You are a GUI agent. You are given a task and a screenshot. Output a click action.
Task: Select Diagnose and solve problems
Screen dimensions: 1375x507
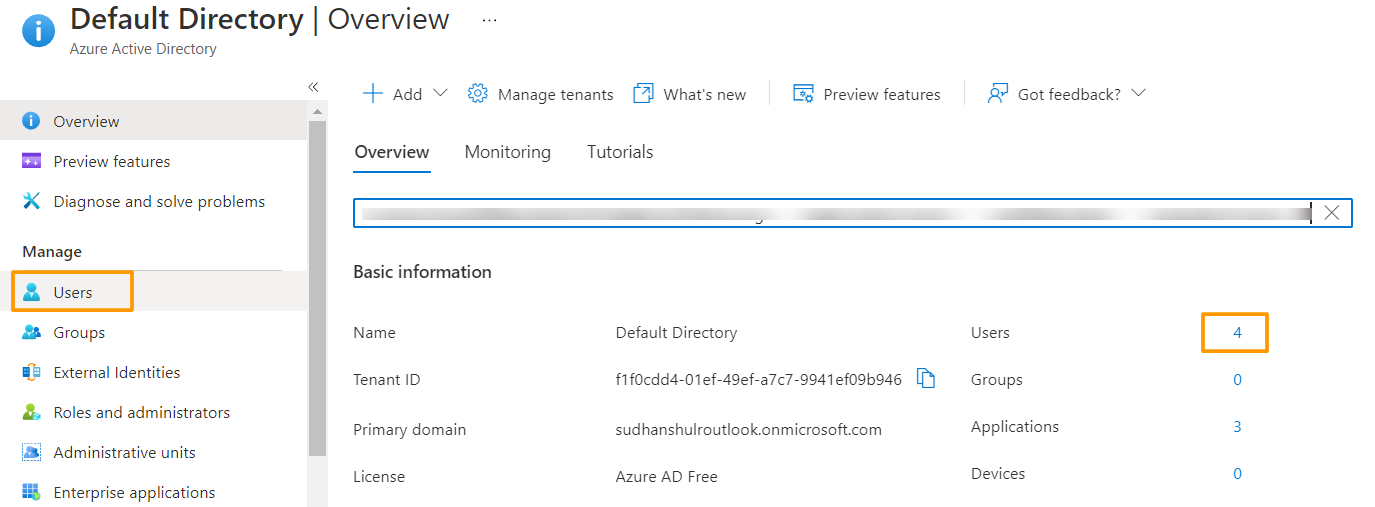(154, 201)
